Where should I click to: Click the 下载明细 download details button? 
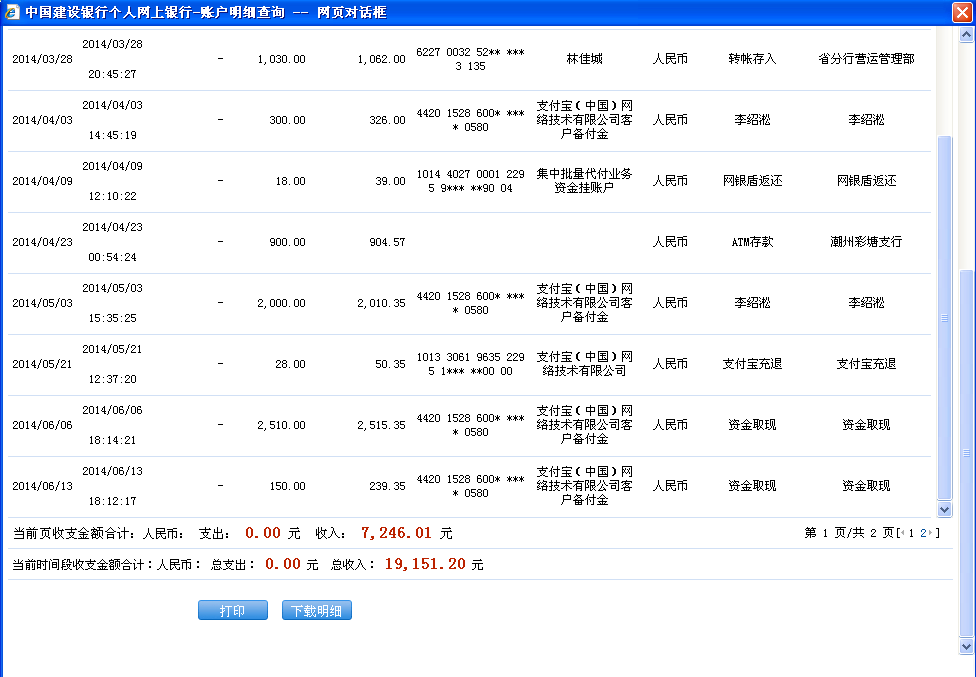[317, 611]
